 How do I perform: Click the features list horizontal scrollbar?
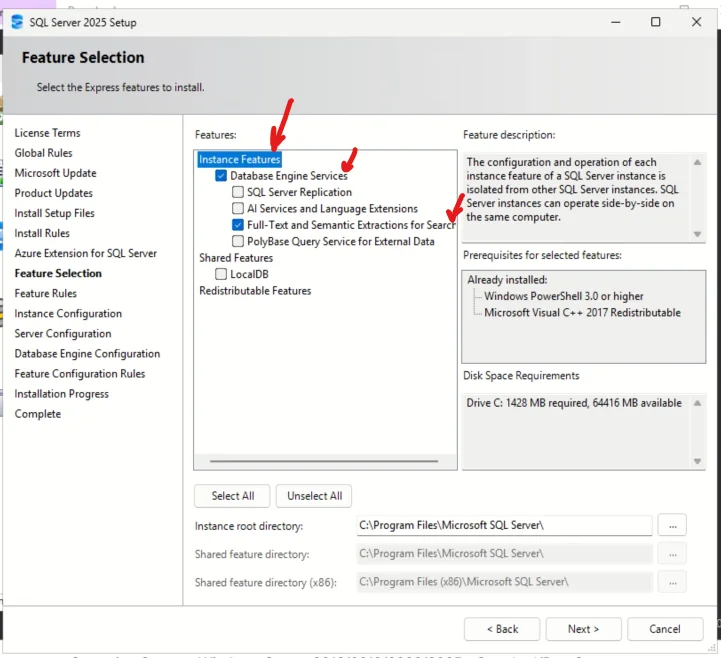(324, 461)
